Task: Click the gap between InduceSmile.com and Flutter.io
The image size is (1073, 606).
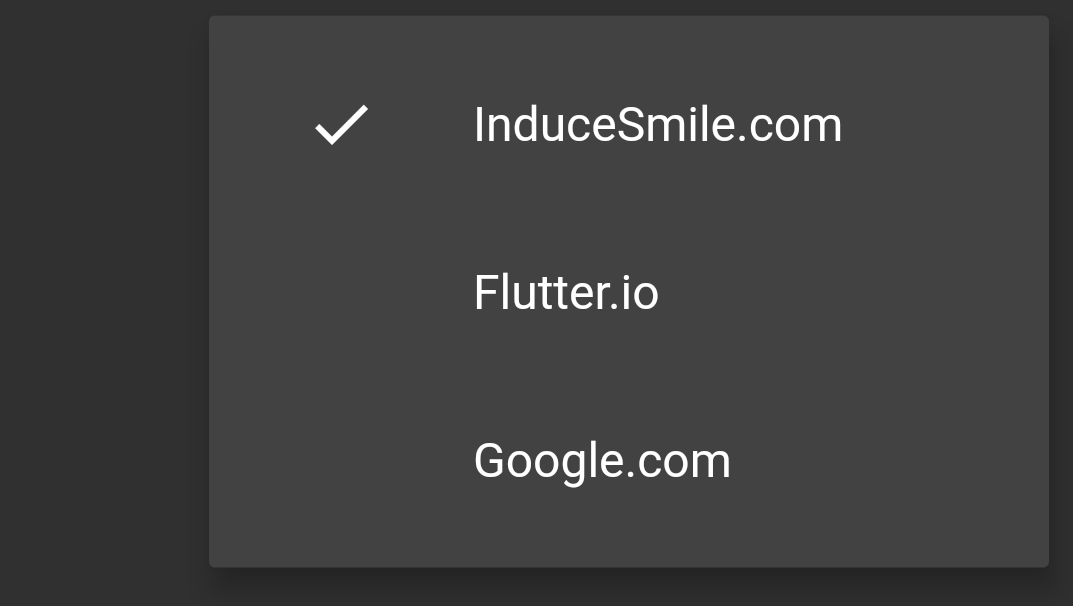Action: pyautogui.click(x=628, y=208)
